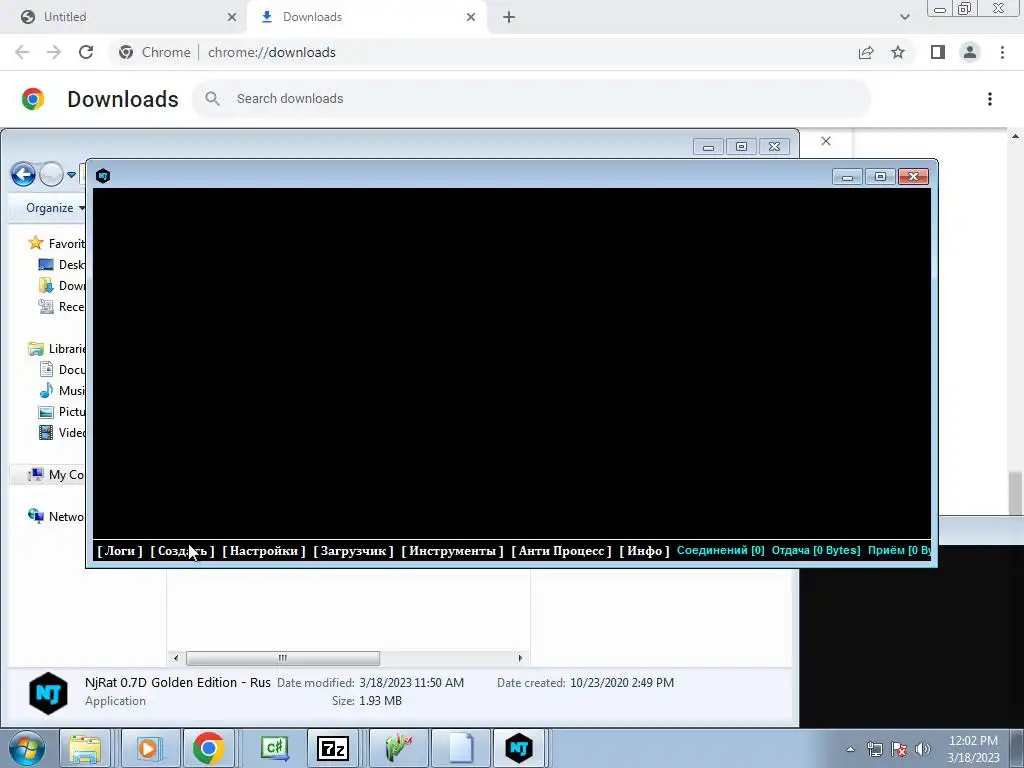Bookmark this tab with the star
This screenshot has height=768, width=1024.
pos(898,52)
